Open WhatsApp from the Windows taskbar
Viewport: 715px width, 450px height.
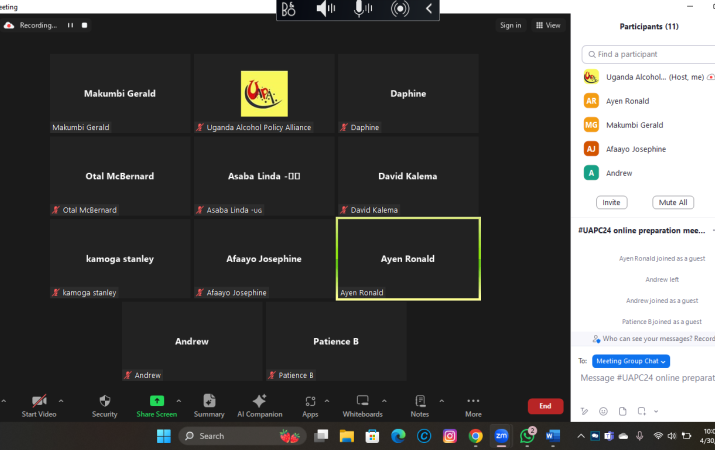click(x=527, y=436)
